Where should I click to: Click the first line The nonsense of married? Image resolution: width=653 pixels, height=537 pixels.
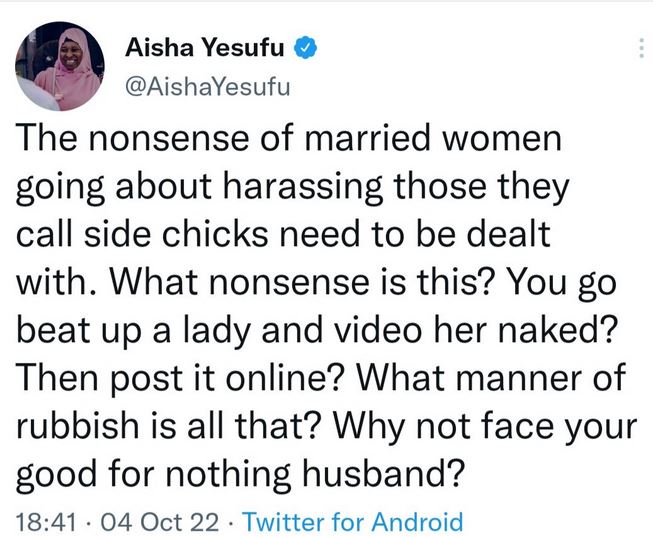point(223,138)
